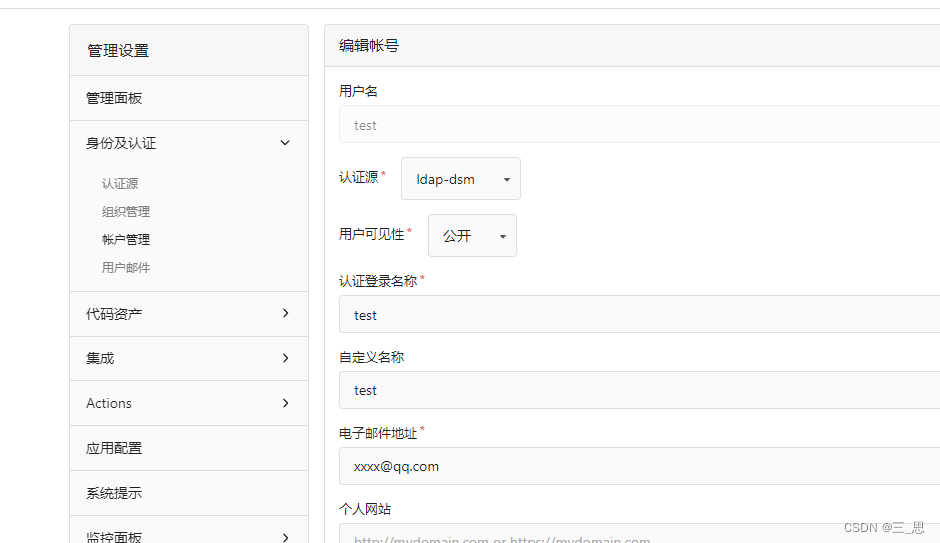Open 应用配置 in the sidebar
Image resolution: width=940 pixels, height=543 pixels.
[114, 448]
